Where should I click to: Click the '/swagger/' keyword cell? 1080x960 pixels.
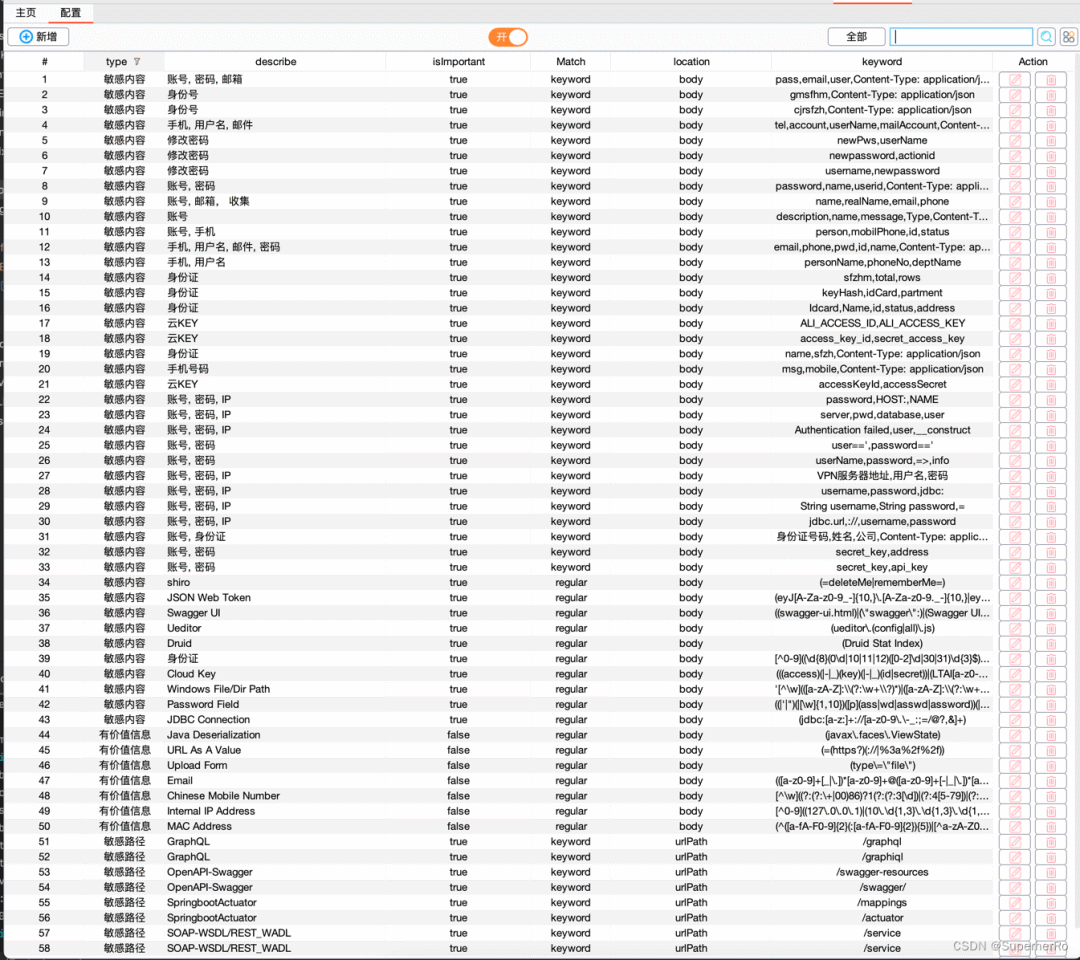882,887
